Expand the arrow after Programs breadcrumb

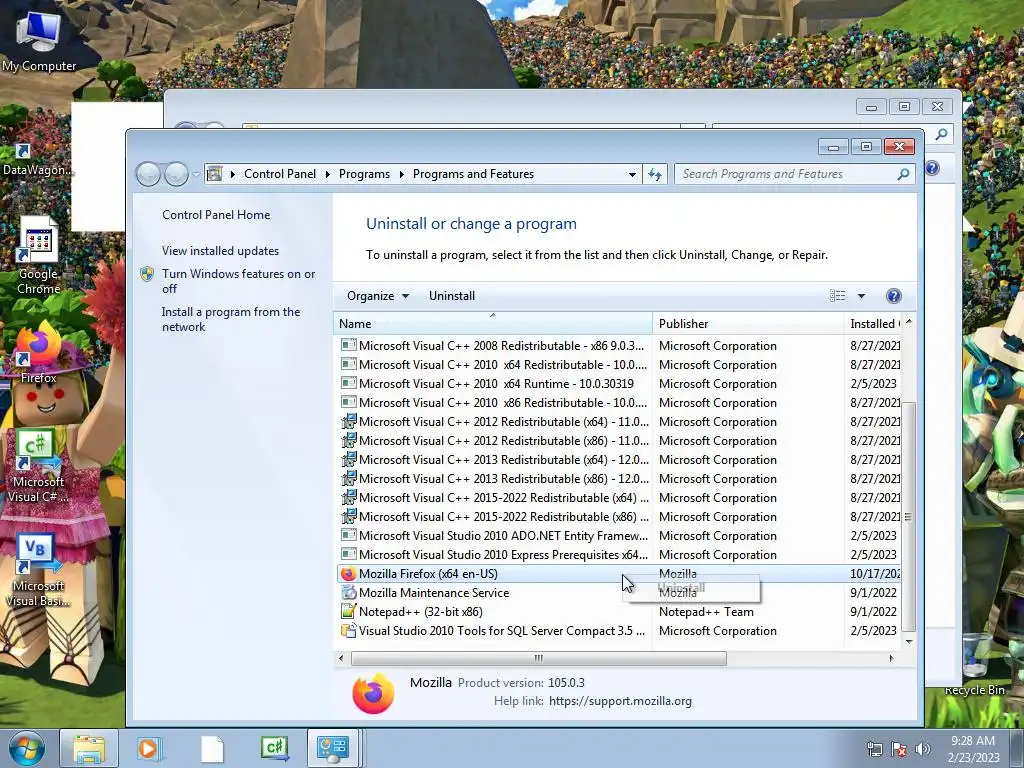click(400, 174)
